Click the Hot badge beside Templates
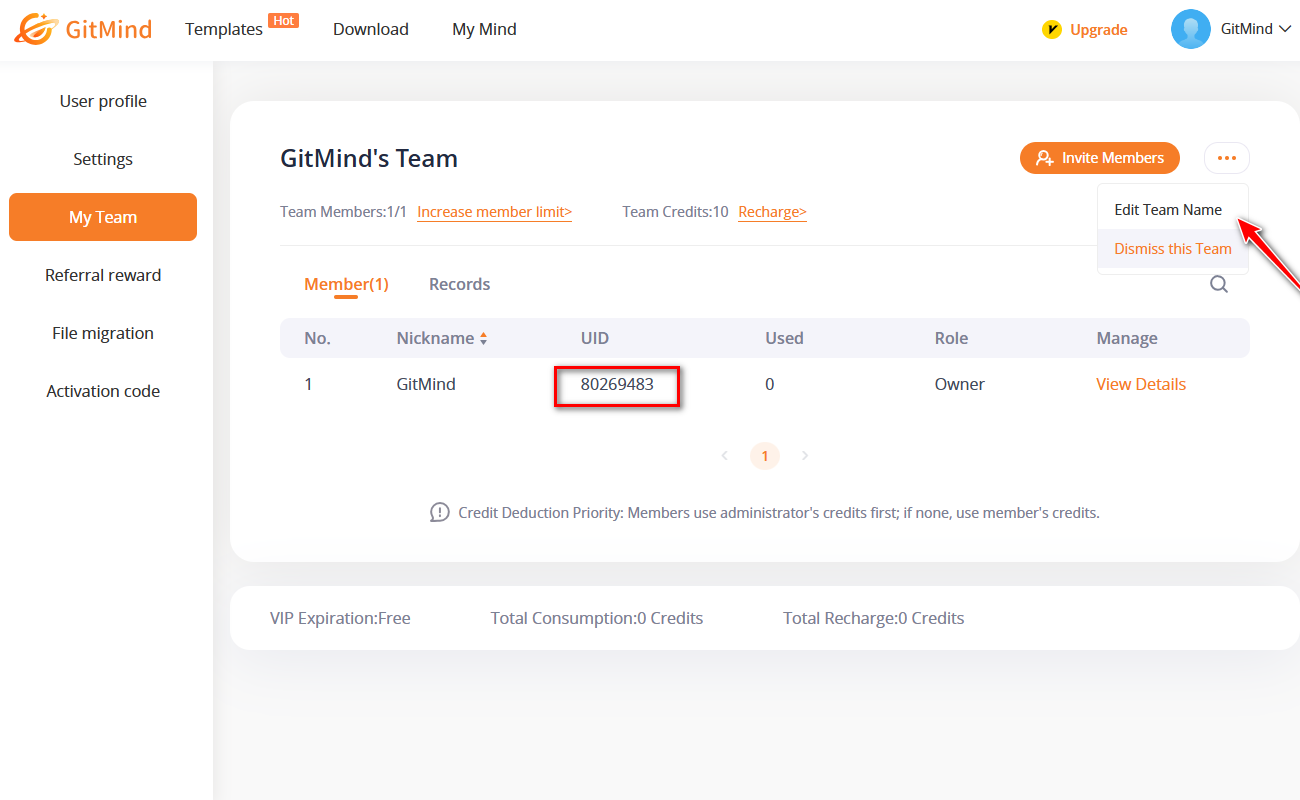Screen dimensions: 1300x800 point(284,20)
